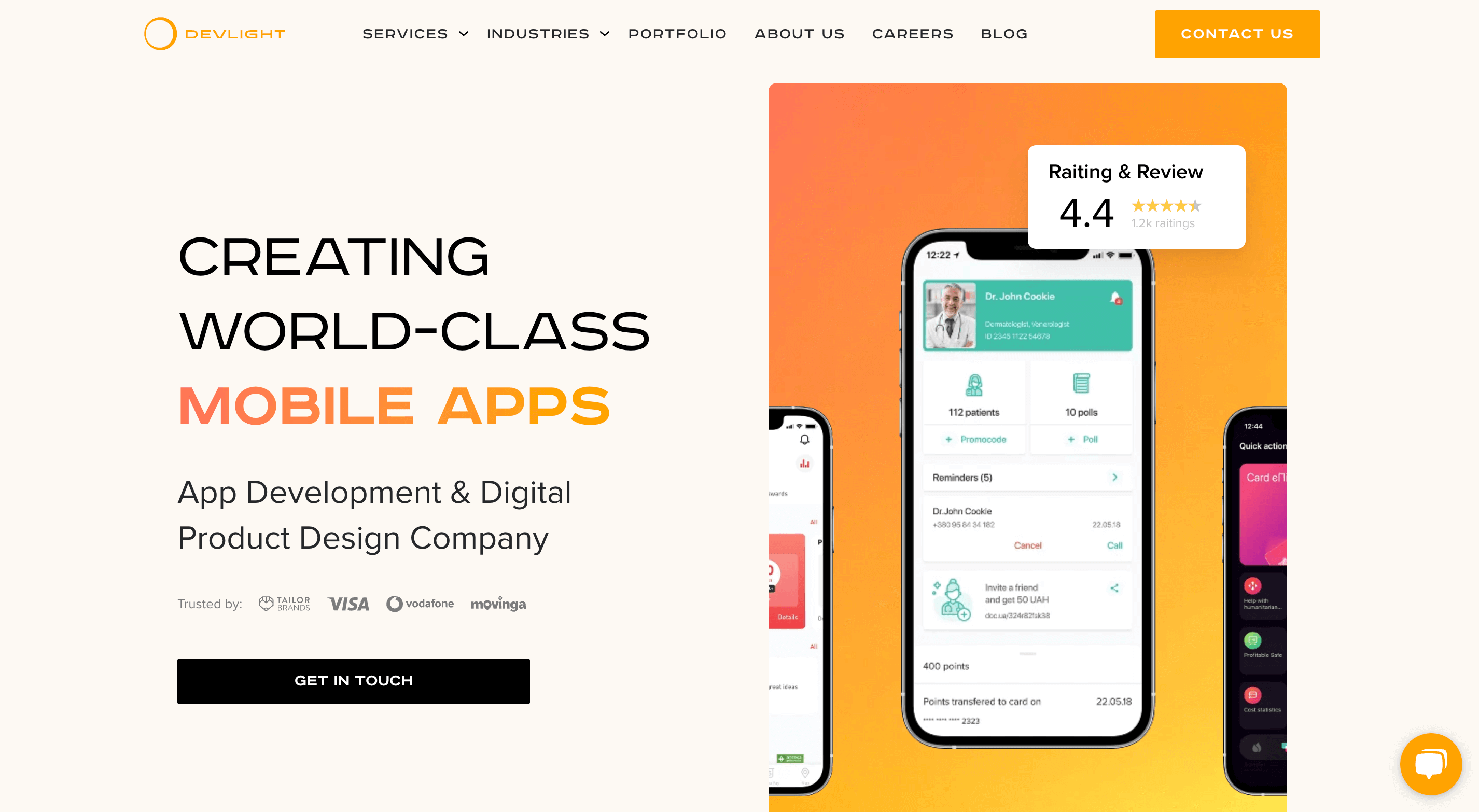The width and height of the screenshot is (1479, 812).
Task: Click the Reminders section expander
Action: (1117, 477)
